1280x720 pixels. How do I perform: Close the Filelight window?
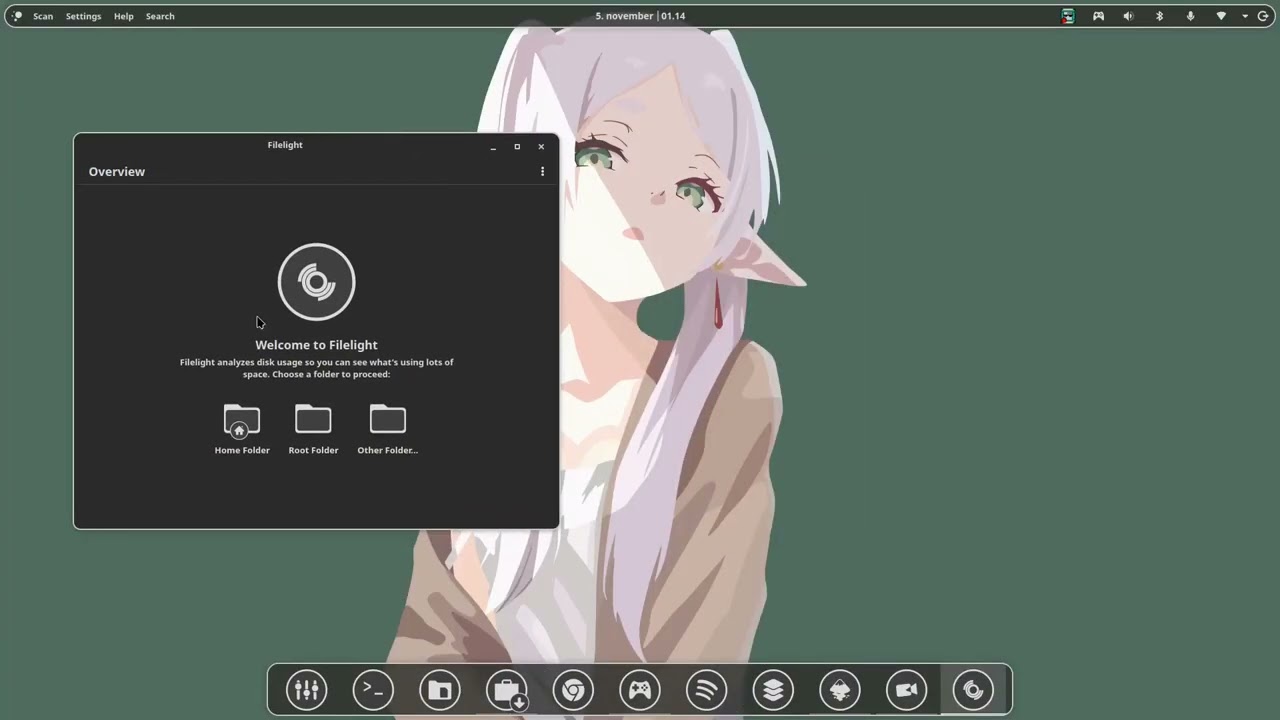[x=541, y=147]
